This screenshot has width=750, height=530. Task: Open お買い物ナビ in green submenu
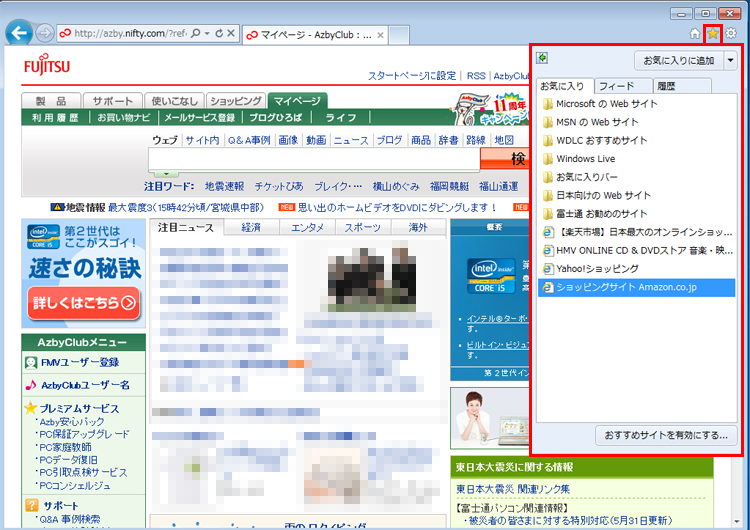[123, 118]
